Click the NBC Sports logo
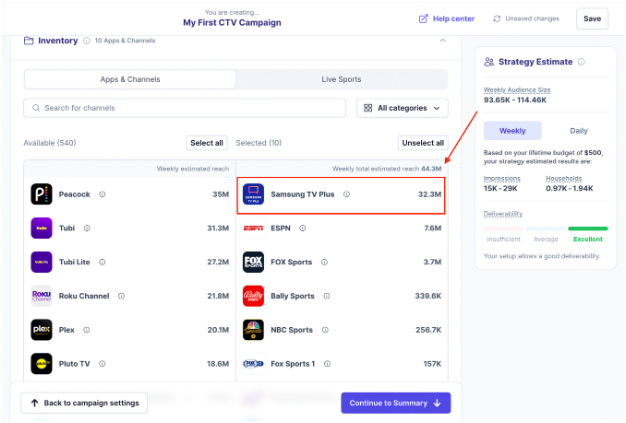This screenshot has height=423, width=626. [253, 330]
